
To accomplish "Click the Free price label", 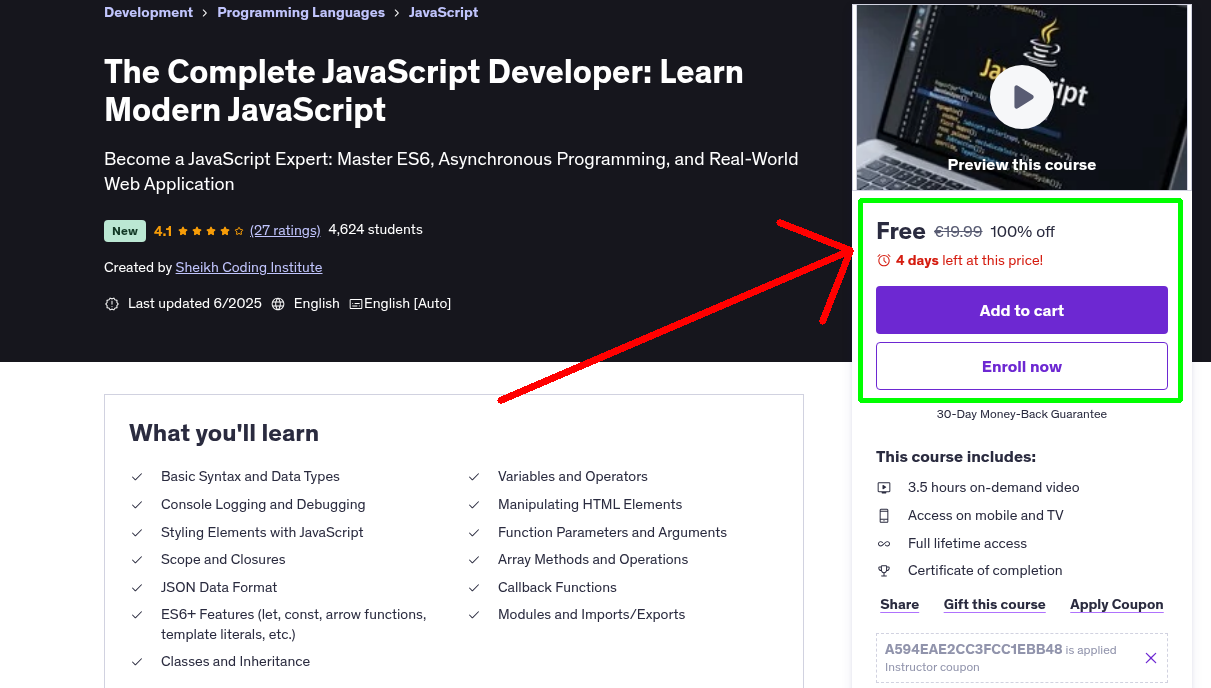I will 900,231.
